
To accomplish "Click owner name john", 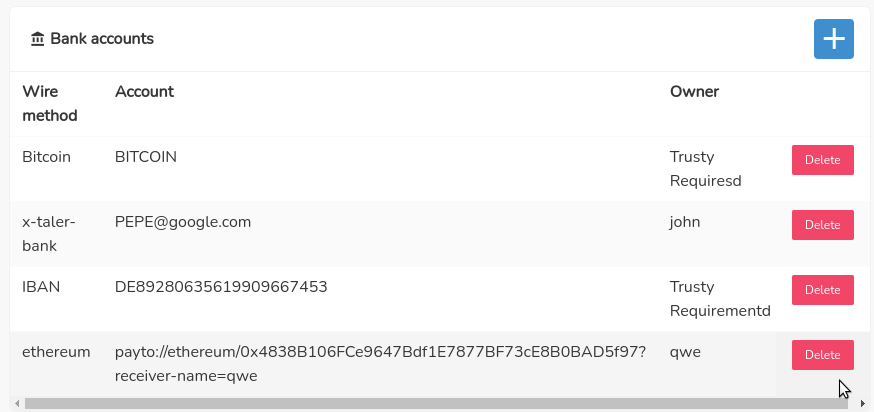I will click(685, 221).
